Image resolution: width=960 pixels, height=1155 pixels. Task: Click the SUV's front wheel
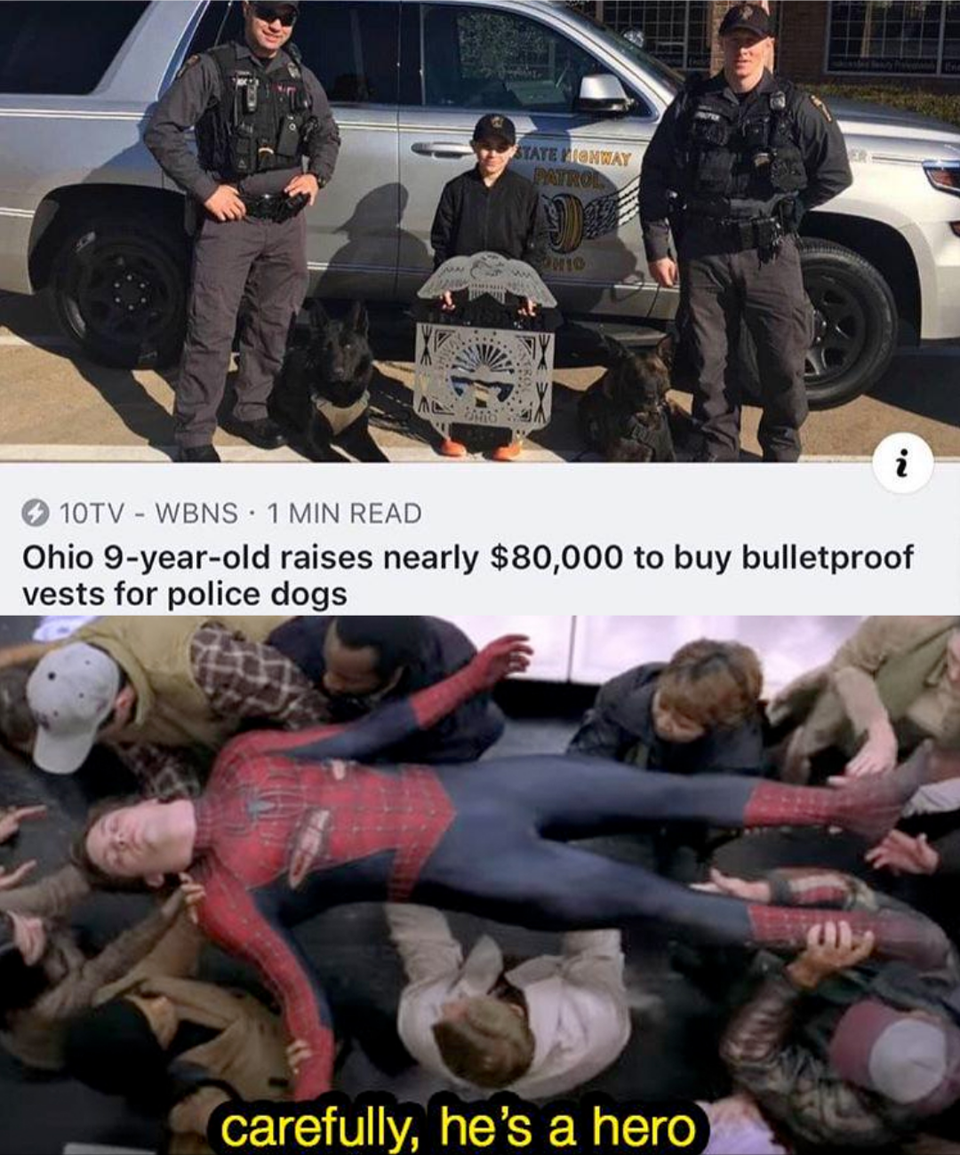point(847,323)
